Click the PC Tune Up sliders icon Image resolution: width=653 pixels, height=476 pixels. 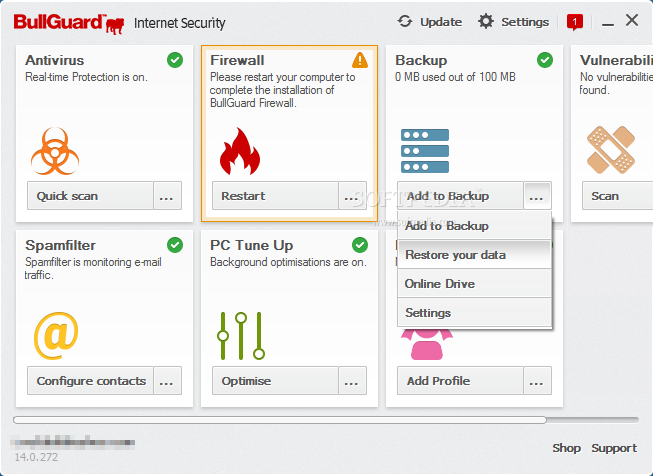coord(241,336)
